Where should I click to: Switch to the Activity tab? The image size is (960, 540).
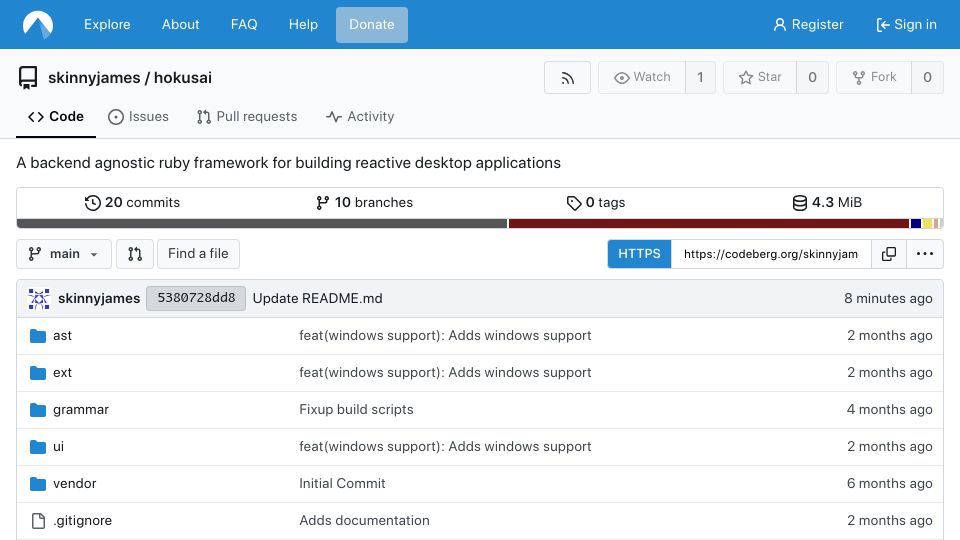tap(360, 116)
